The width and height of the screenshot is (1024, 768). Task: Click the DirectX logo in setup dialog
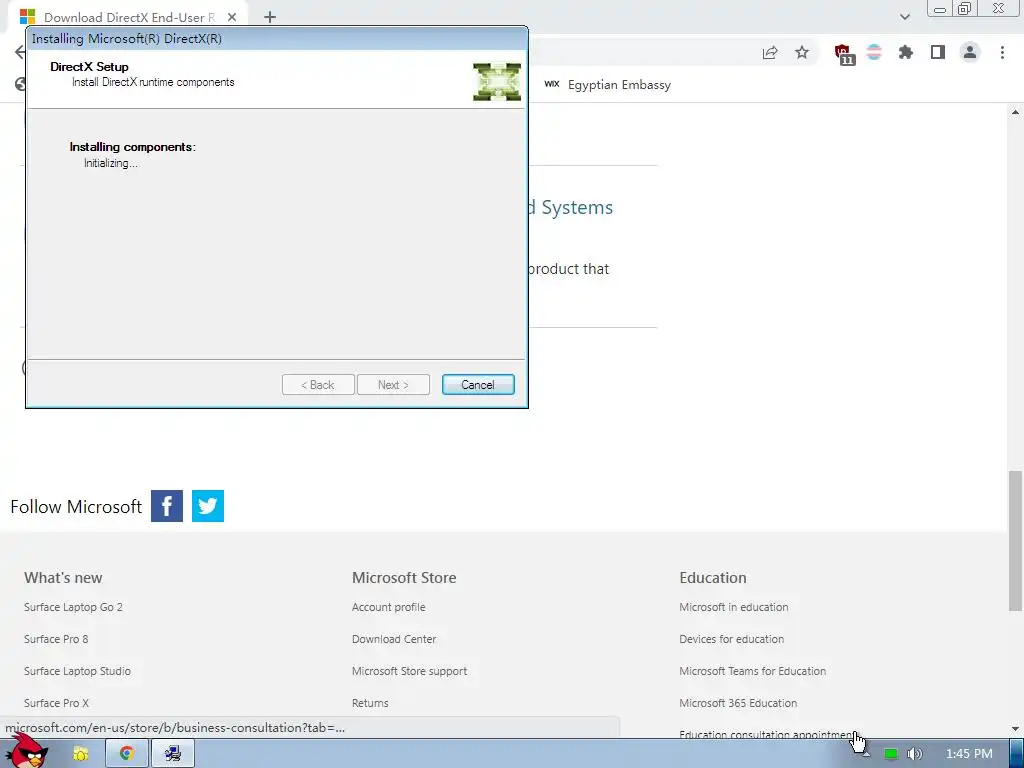point(497,82)
